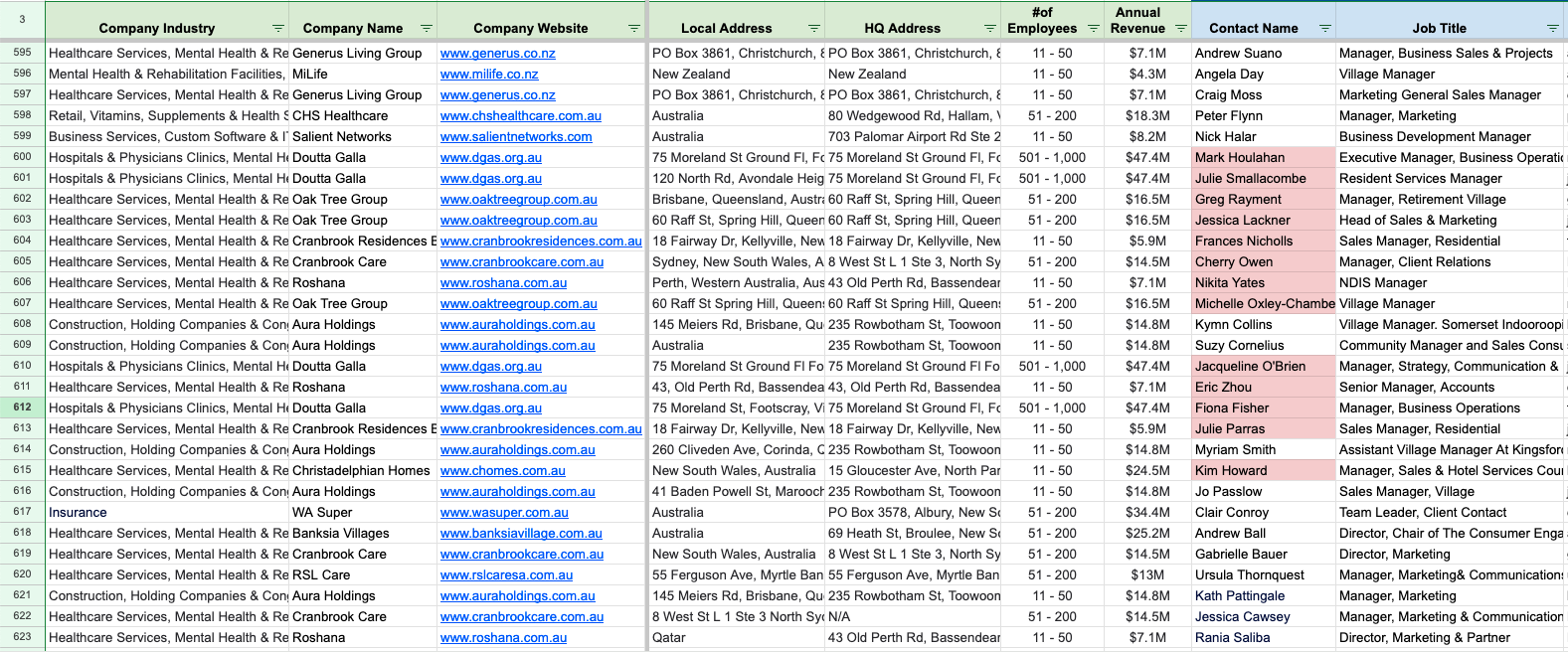Open HQ Address filter dropdown
The height and width of the screenshot is (652, 1568).
(990, 29)
